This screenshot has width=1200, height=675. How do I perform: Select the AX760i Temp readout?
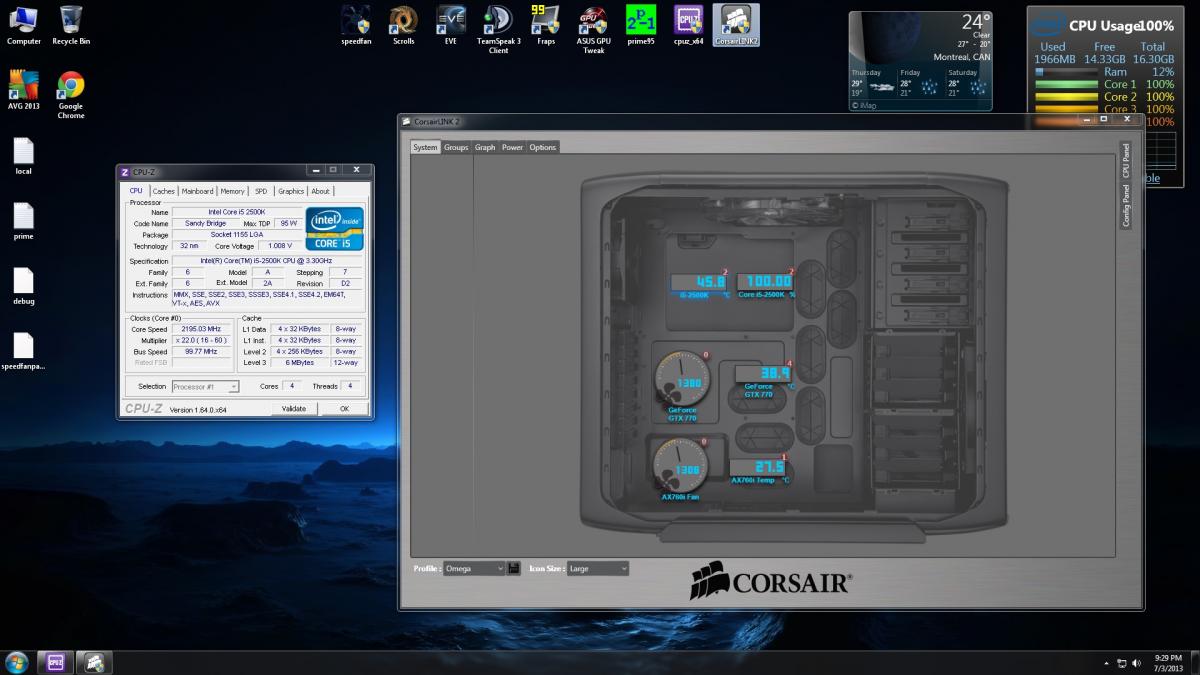click(x=759, y=471)
